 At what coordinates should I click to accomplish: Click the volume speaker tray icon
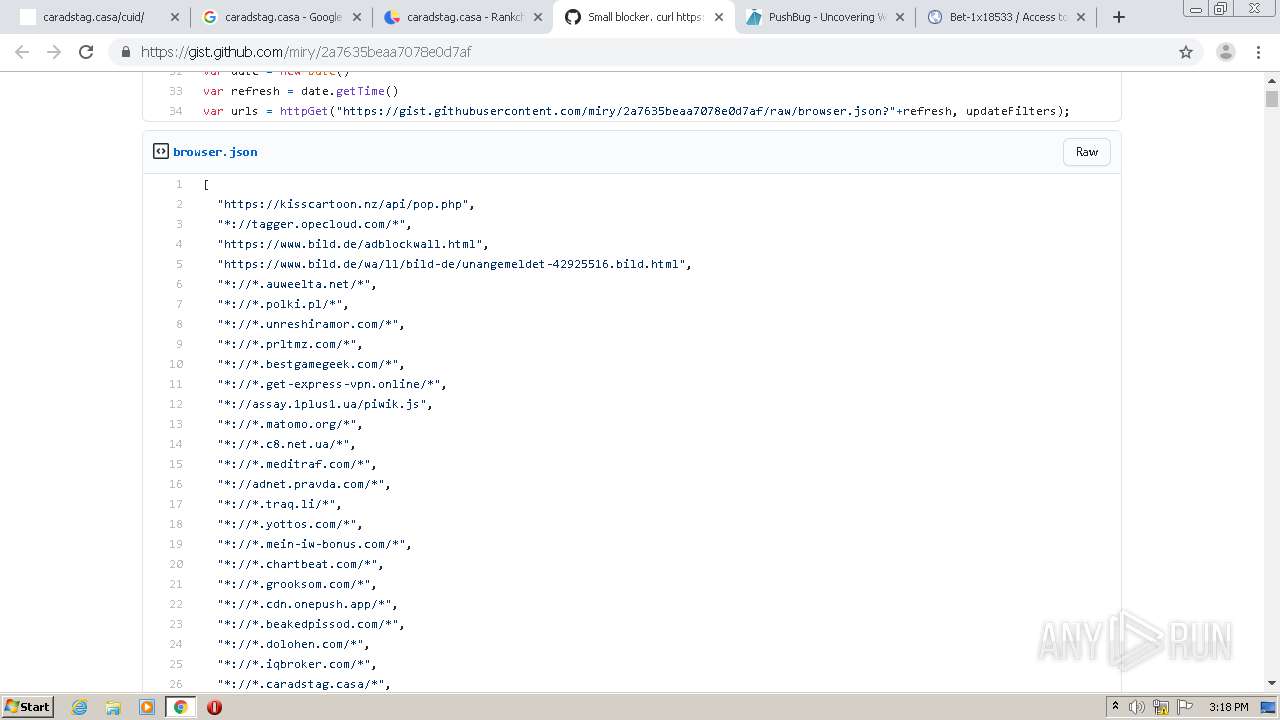(x=1137, y=707)
